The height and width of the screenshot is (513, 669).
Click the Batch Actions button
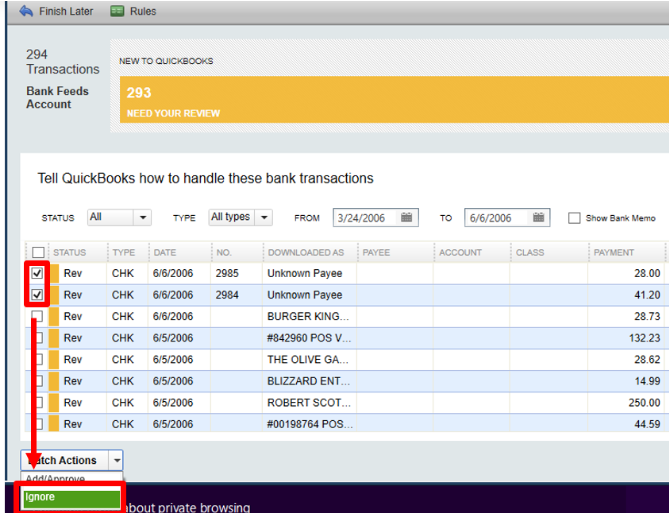click(x=64, y=461)
